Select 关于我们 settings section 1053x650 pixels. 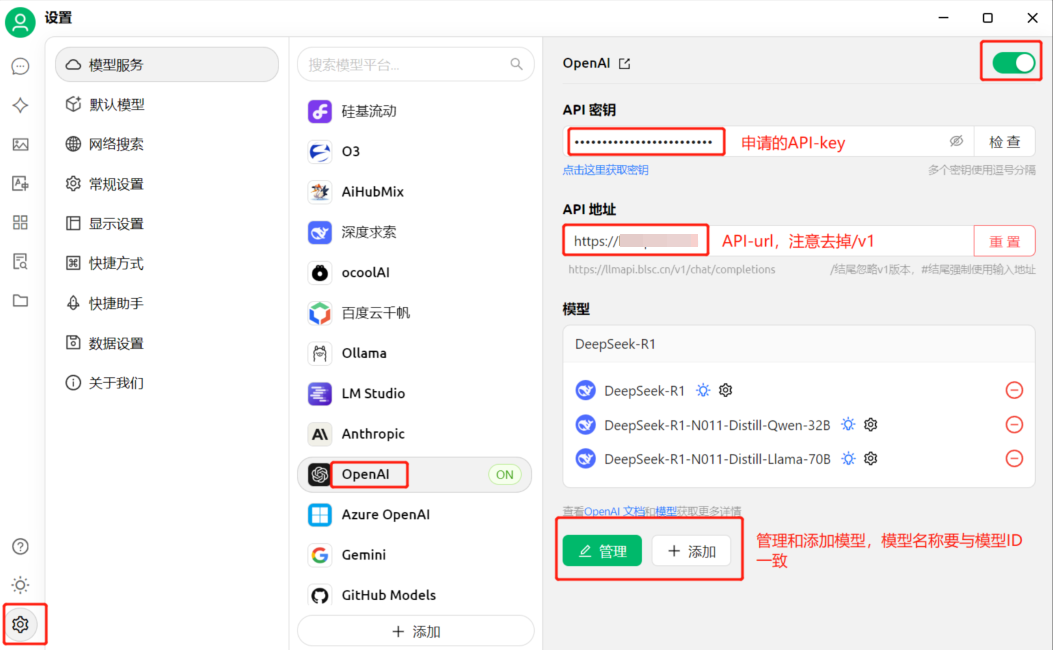click(x=167, y=383)
